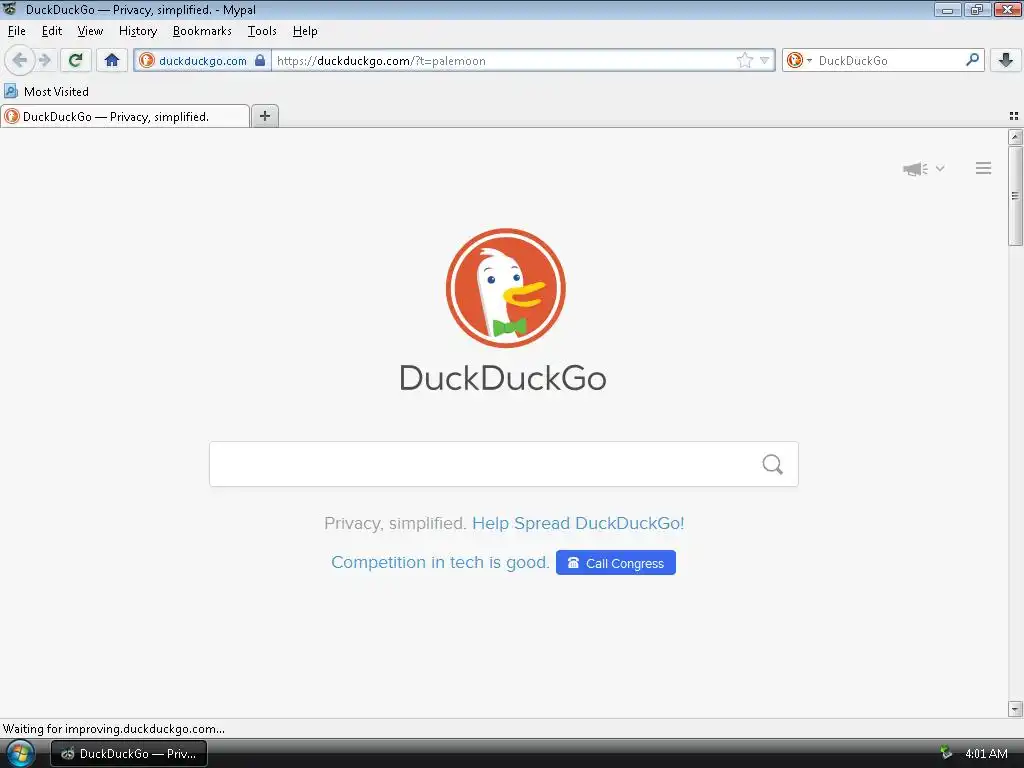1024x768 pixels.
Task: Follow Competition in tech is good link
Action: coord(440,562)
